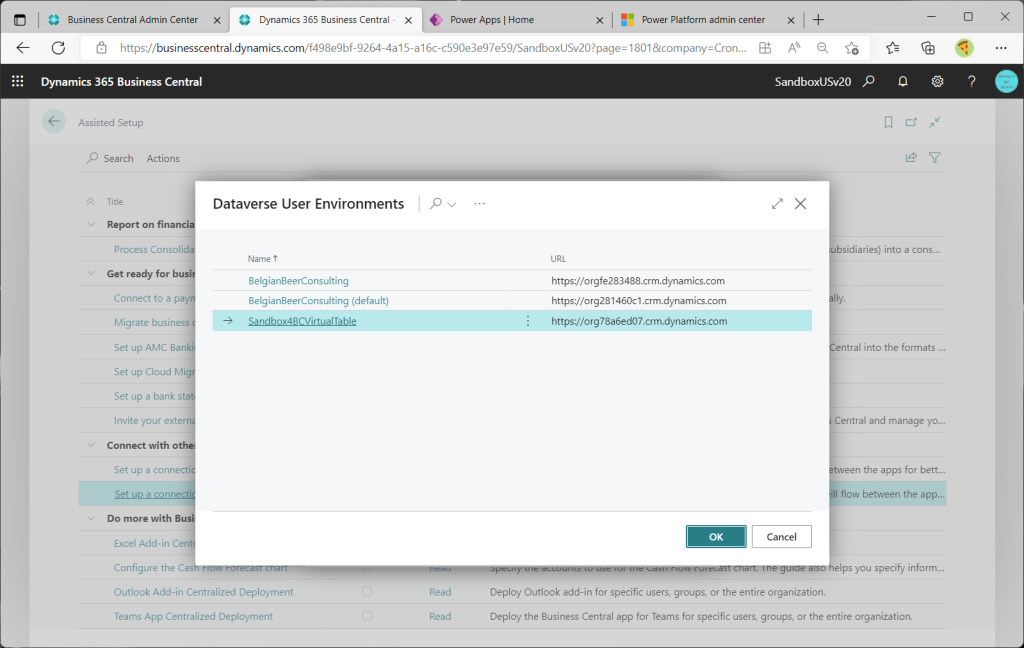1024x648 pixels.
Task: Click the org78a6ed07 URL cell
Action: [639, 321]
